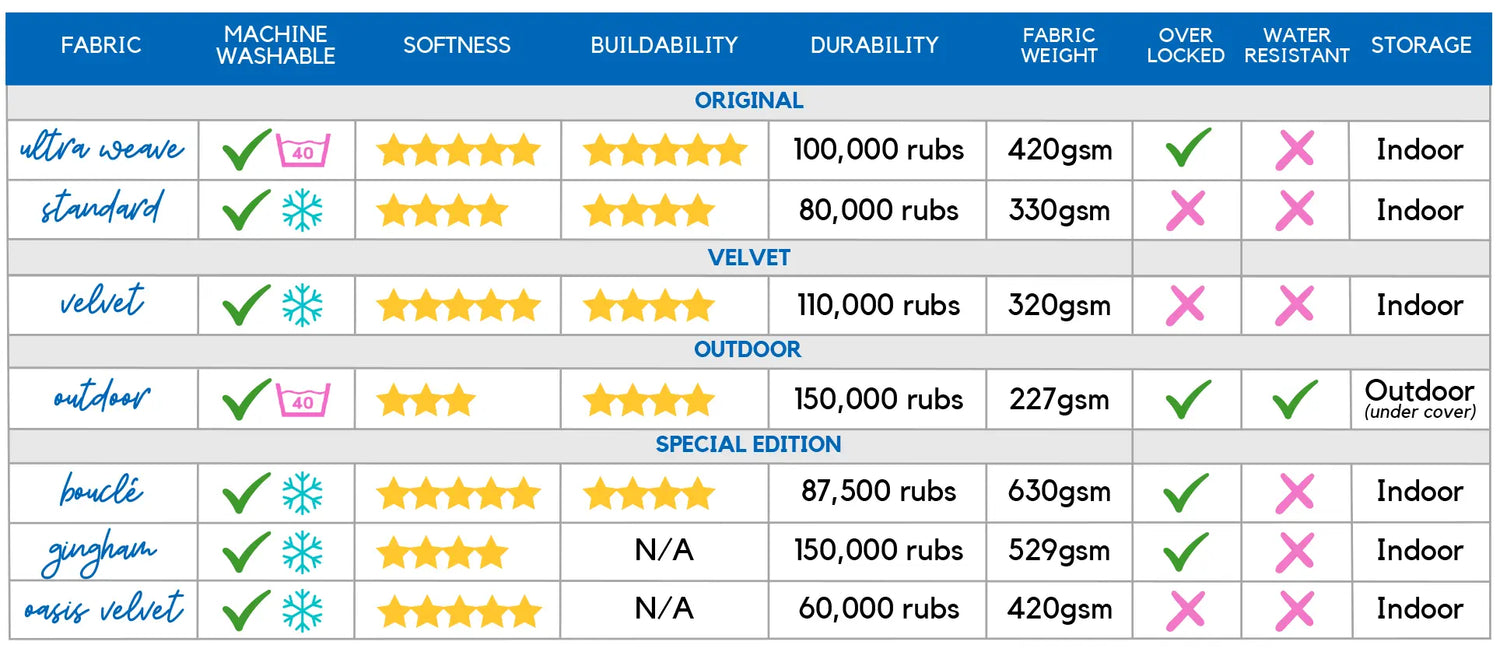The width and height of the screenshot is (1500, 659).
Task: Click the pink cross under Water Resistant for ultra weave
Action: click(1295, 149)
